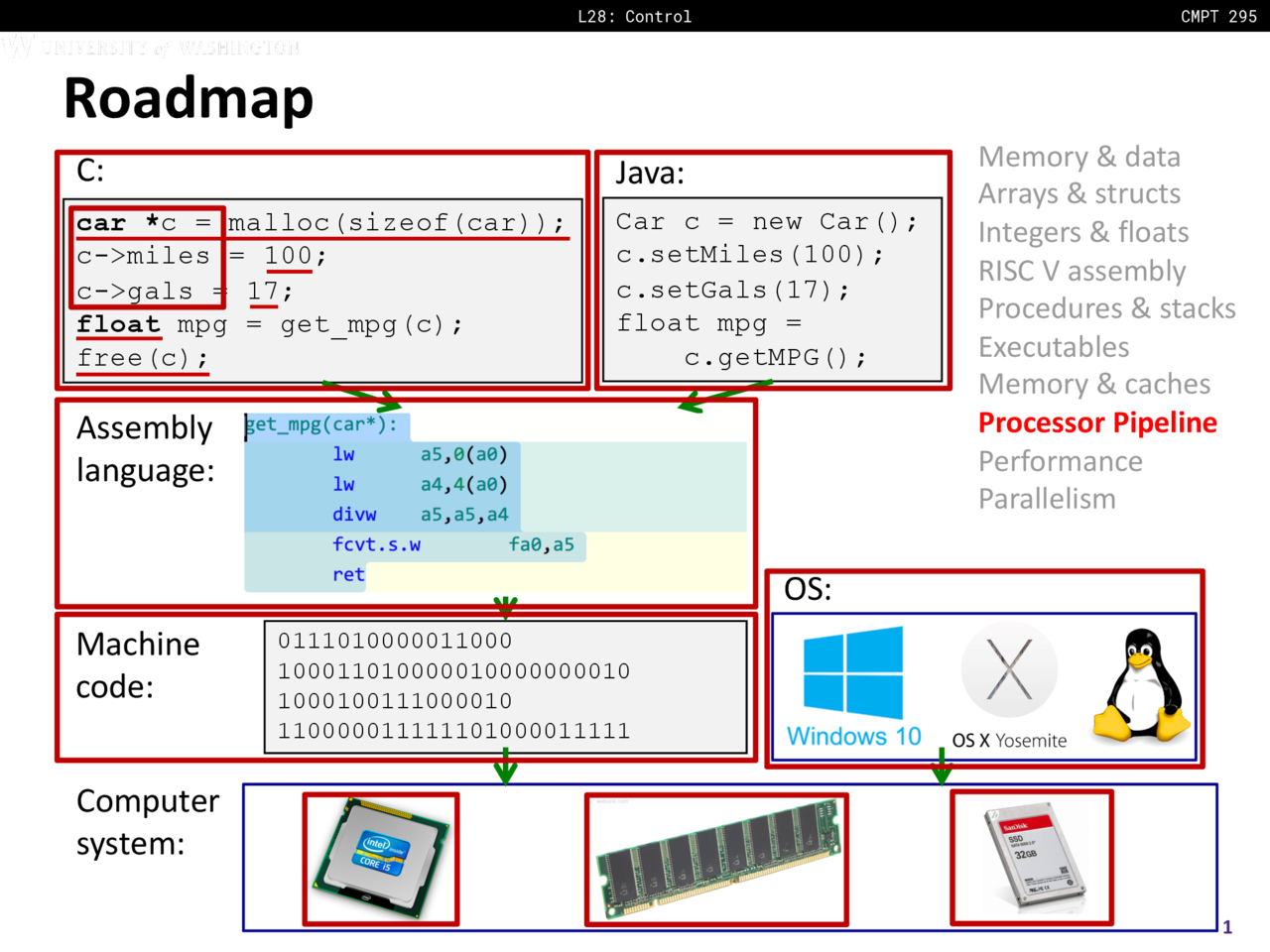Select the RISC V assembly topic
This screenshot has width=1270, height=952.
(x=1081, y=271)
